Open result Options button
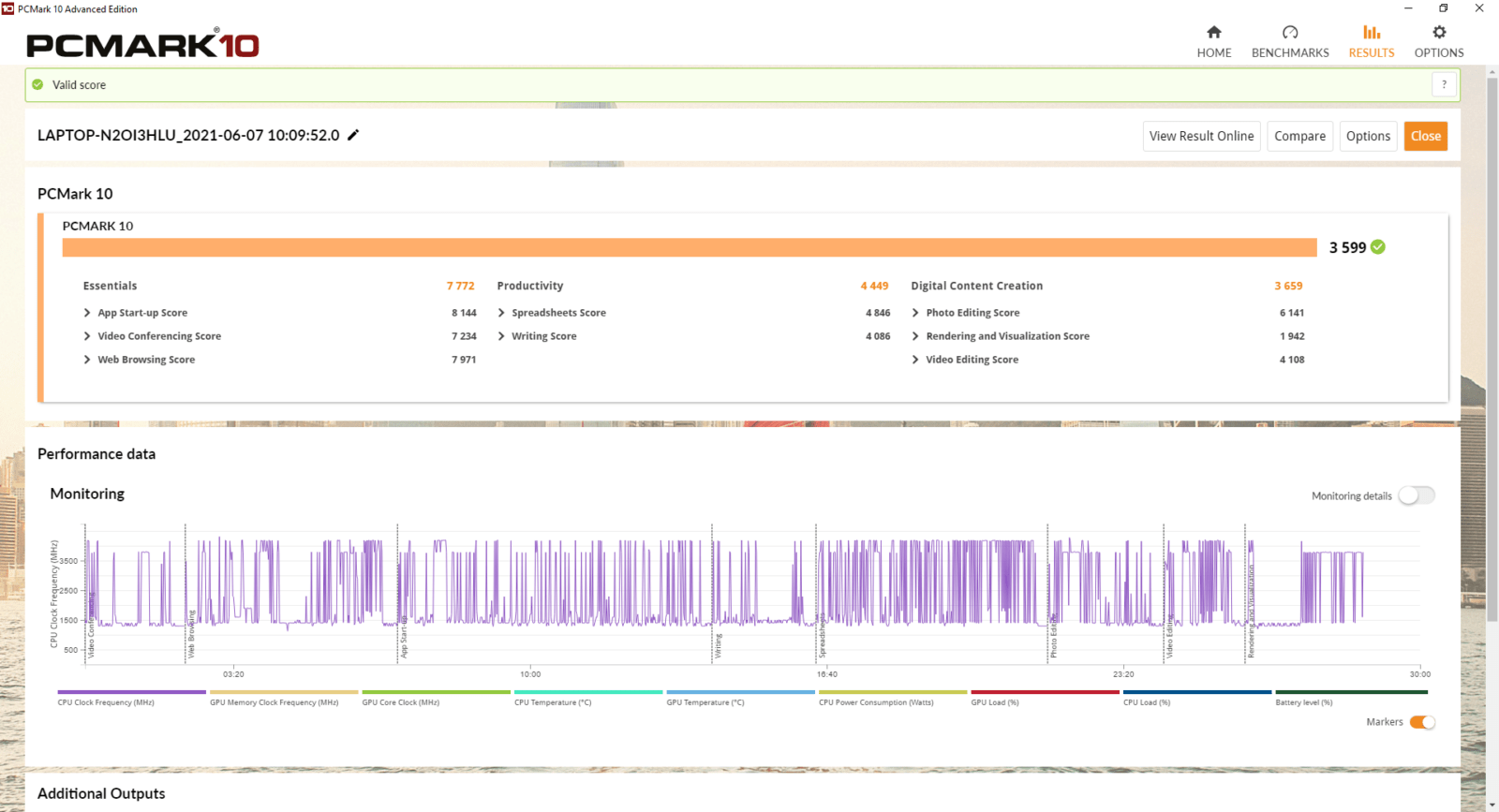The height and width of the screenshot is (812, 1499). point(1368,136)
